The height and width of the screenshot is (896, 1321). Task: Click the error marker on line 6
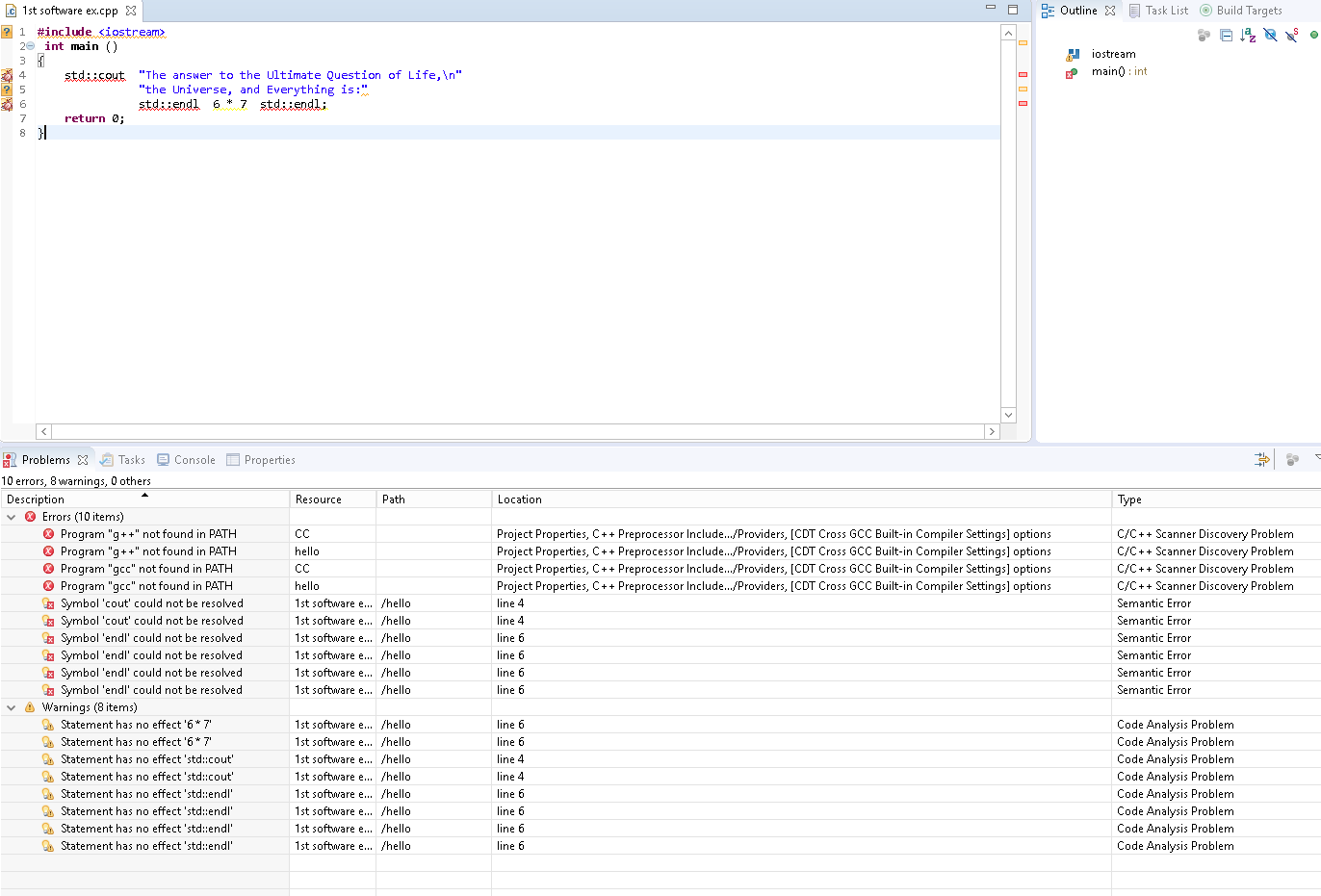click(7, 104)
